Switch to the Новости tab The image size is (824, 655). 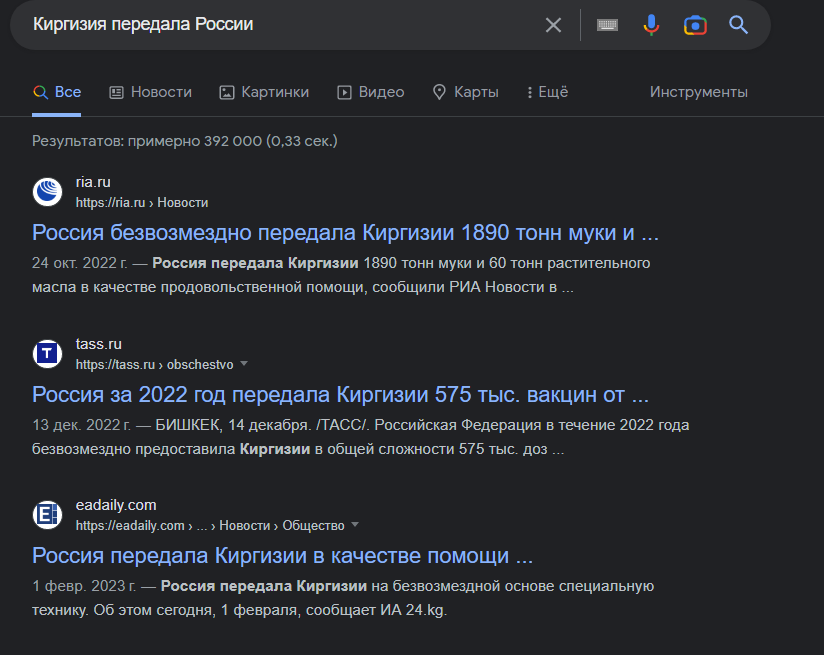coord(150,92)
